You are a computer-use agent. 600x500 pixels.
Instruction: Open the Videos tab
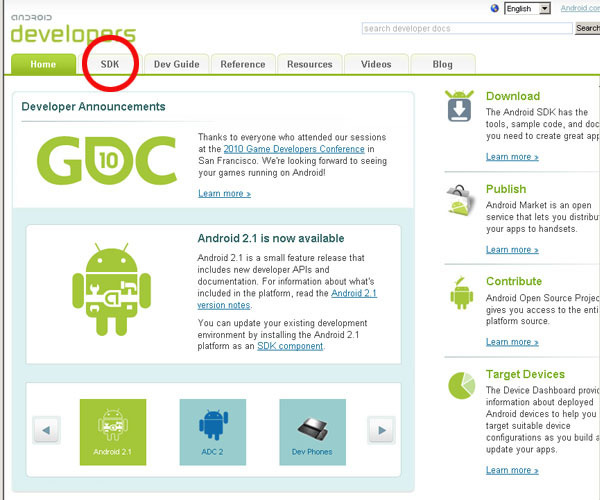click(376, 64)
